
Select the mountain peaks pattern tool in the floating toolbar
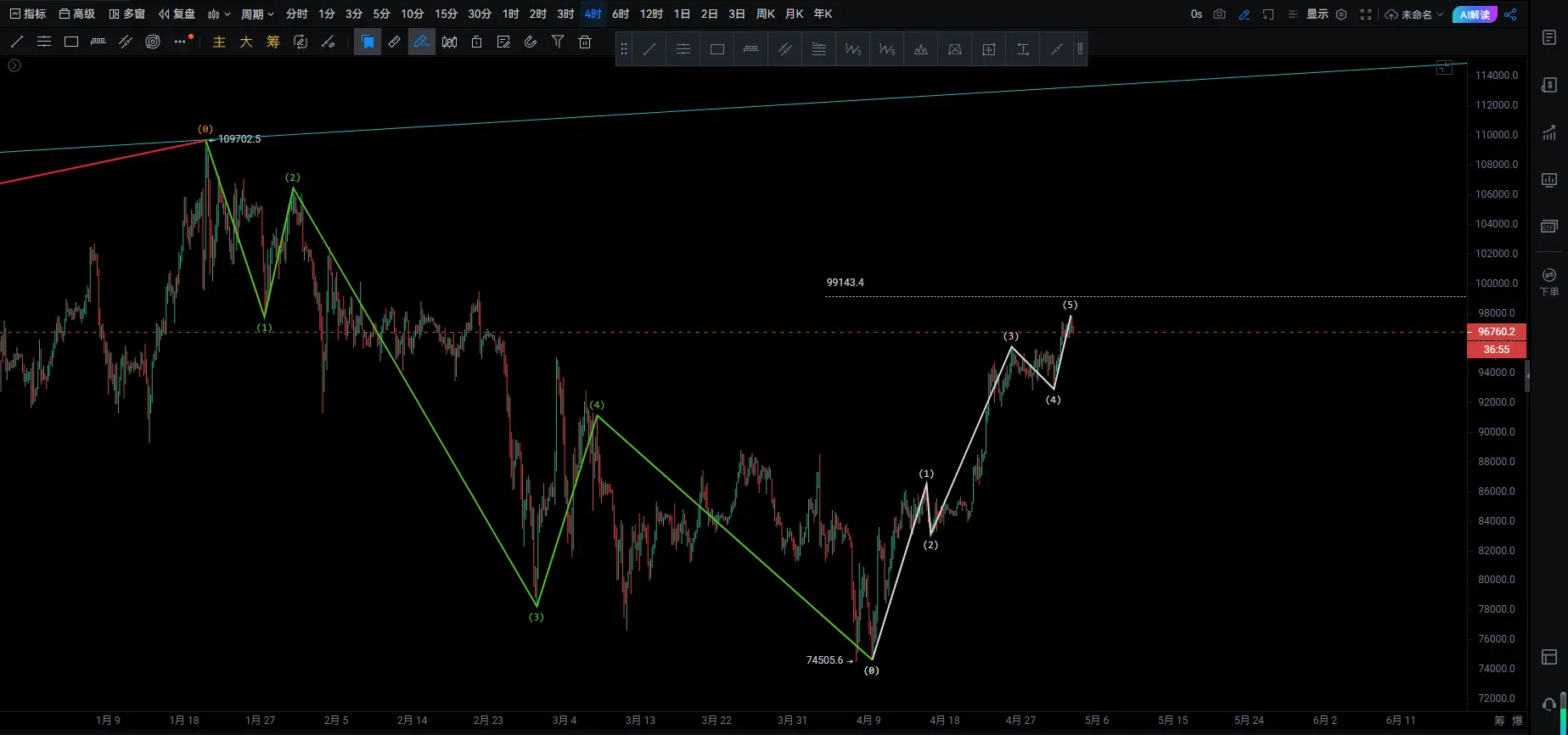921,49
